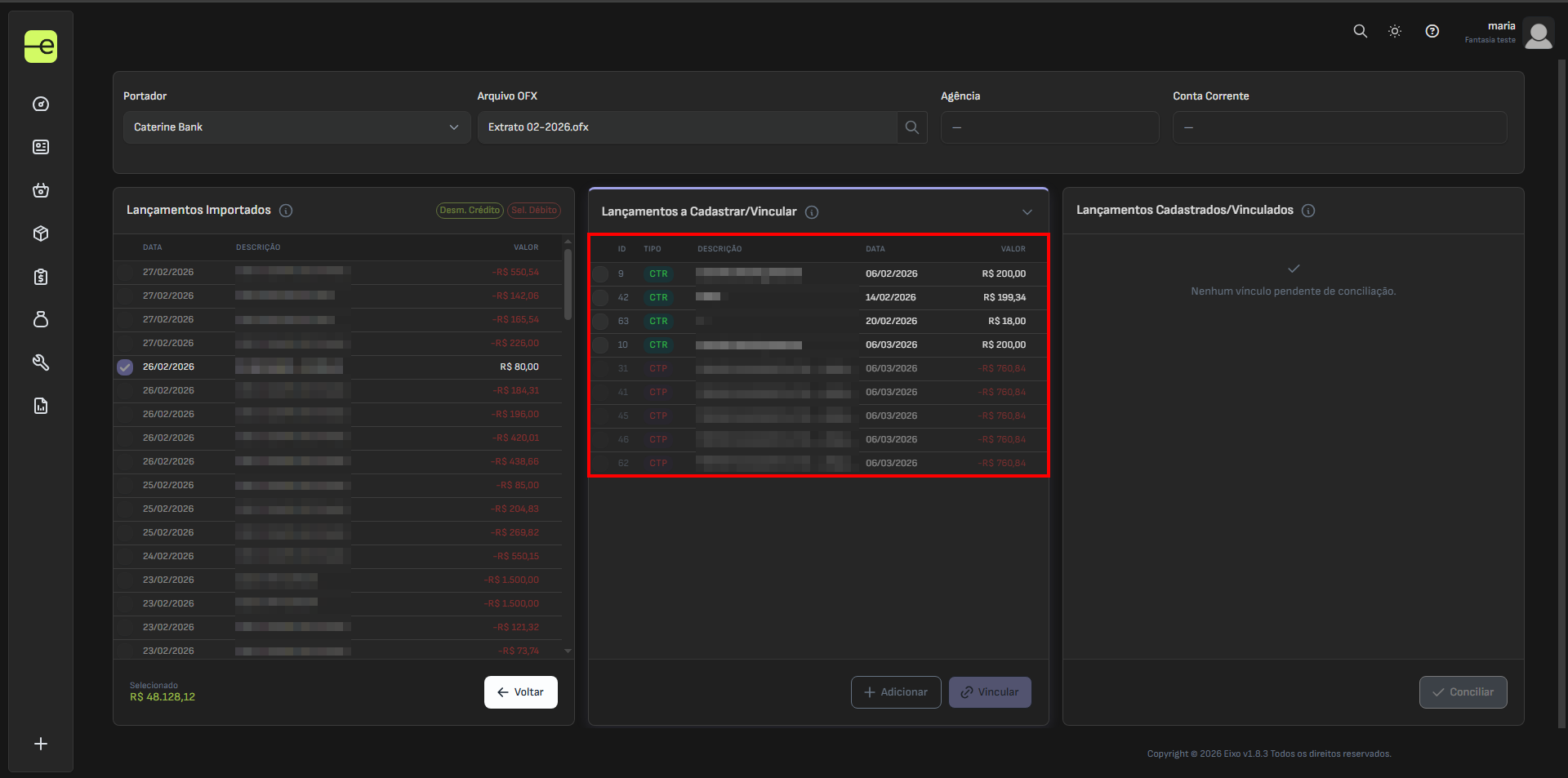Click the TIPO column header
The image size is (1568, 778).
(x=653, y=249)
